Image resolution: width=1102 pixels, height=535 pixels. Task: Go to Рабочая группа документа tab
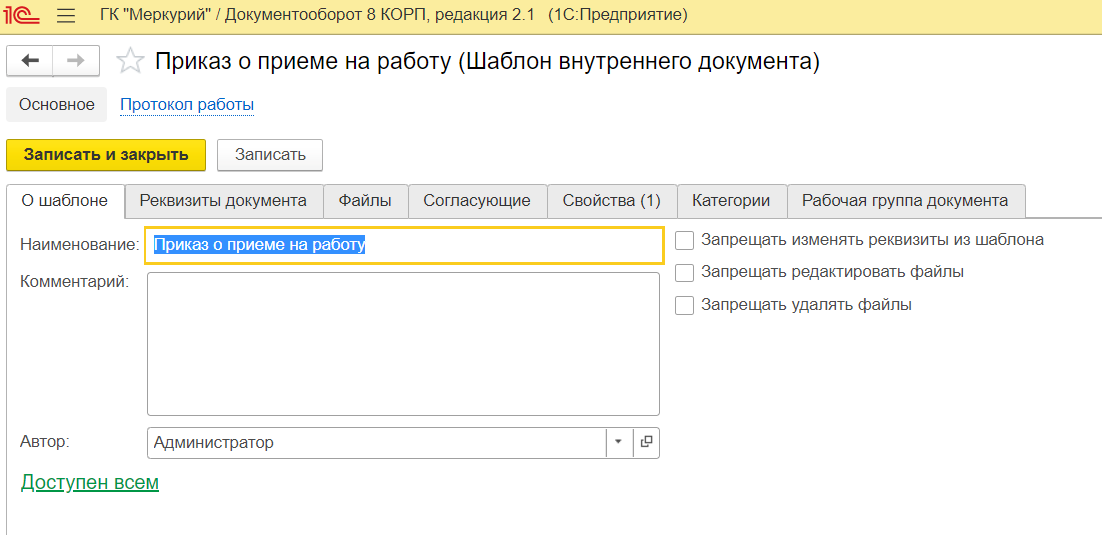coord(905,201)
